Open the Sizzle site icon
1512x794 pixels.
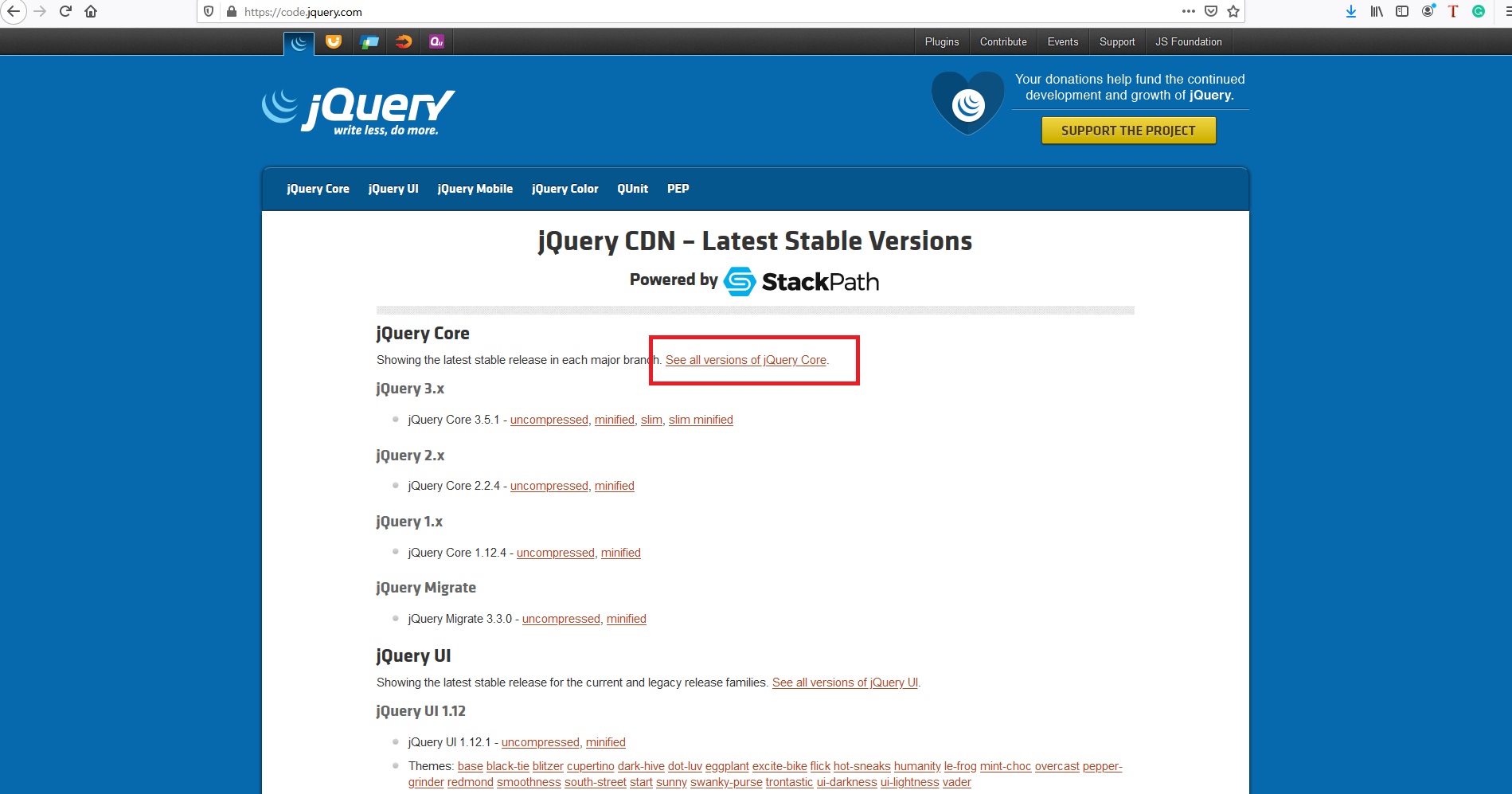[x=404, y=42]
